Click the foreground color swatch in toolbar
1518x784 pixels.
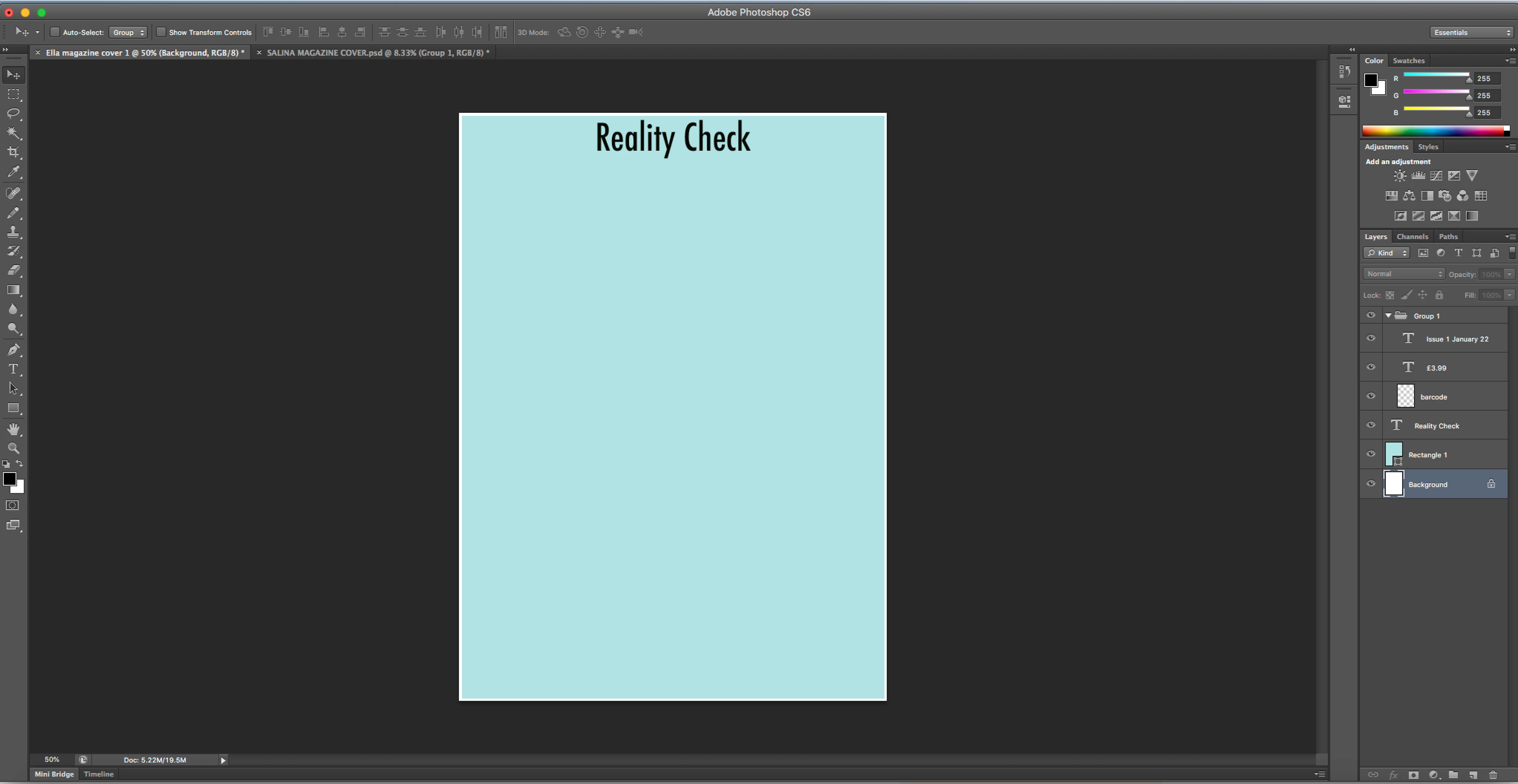pos(9,479)
